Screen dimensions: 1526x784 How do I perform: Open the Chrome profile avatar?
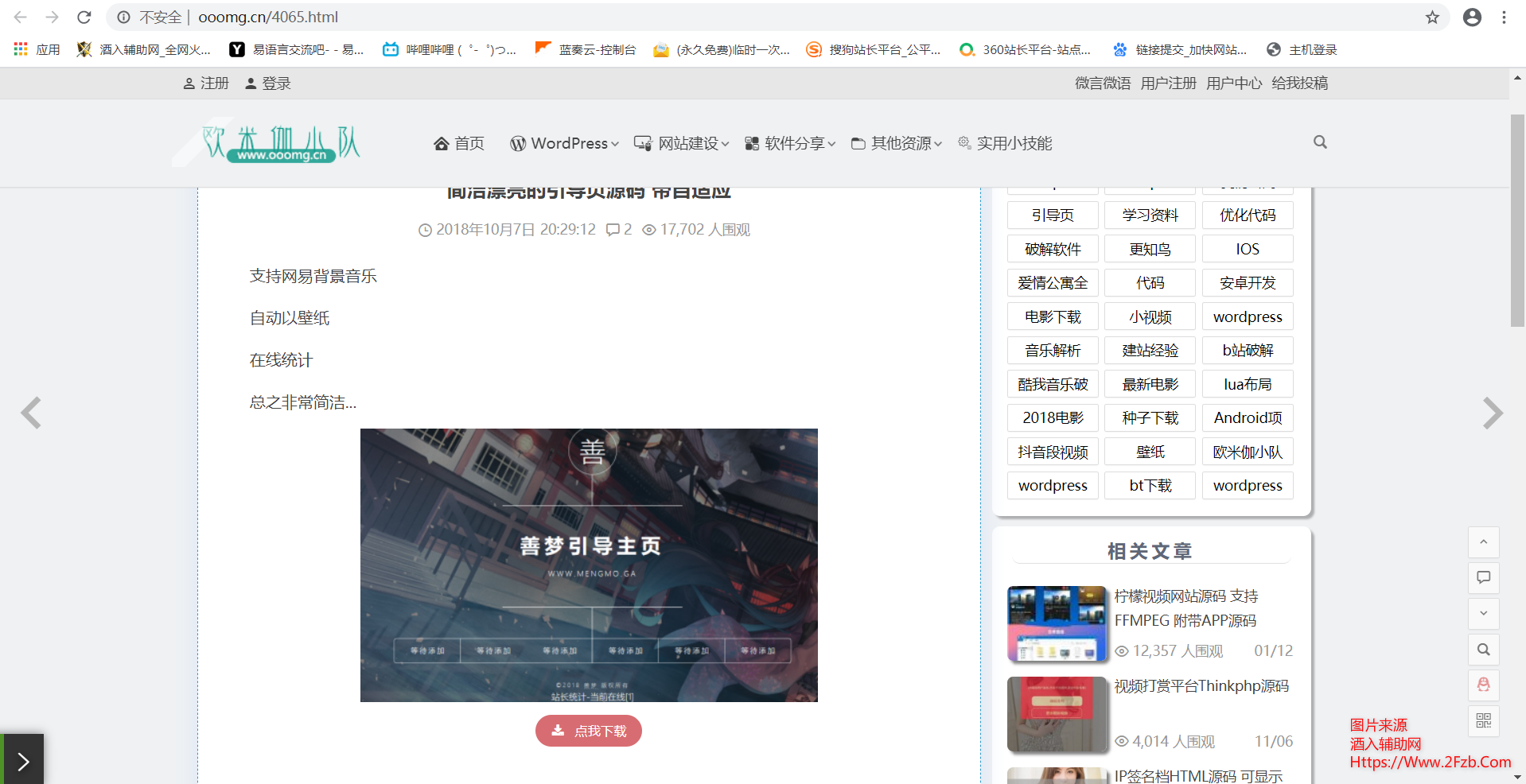click(x=1472, y=17)
